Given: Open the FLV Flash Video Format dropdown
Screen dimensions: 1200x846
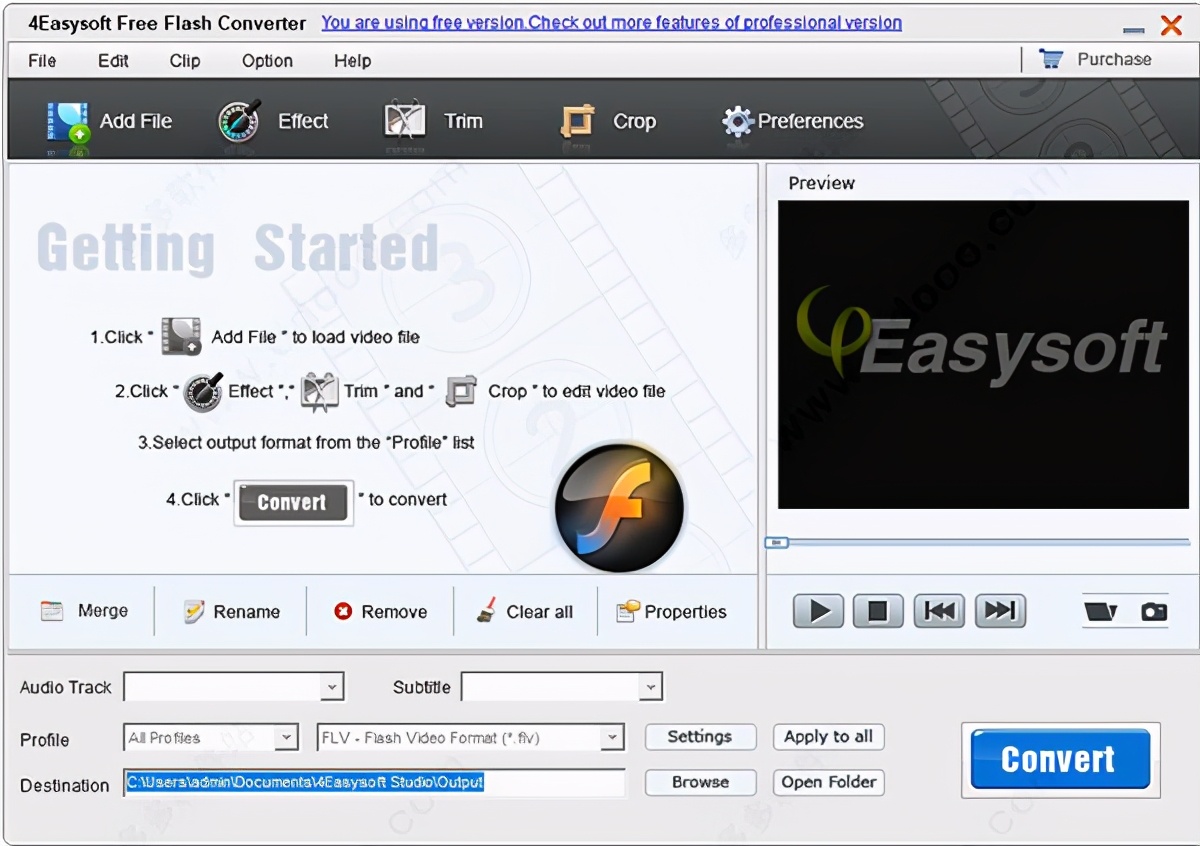Looking at the screenshot, I should (612, 738).
